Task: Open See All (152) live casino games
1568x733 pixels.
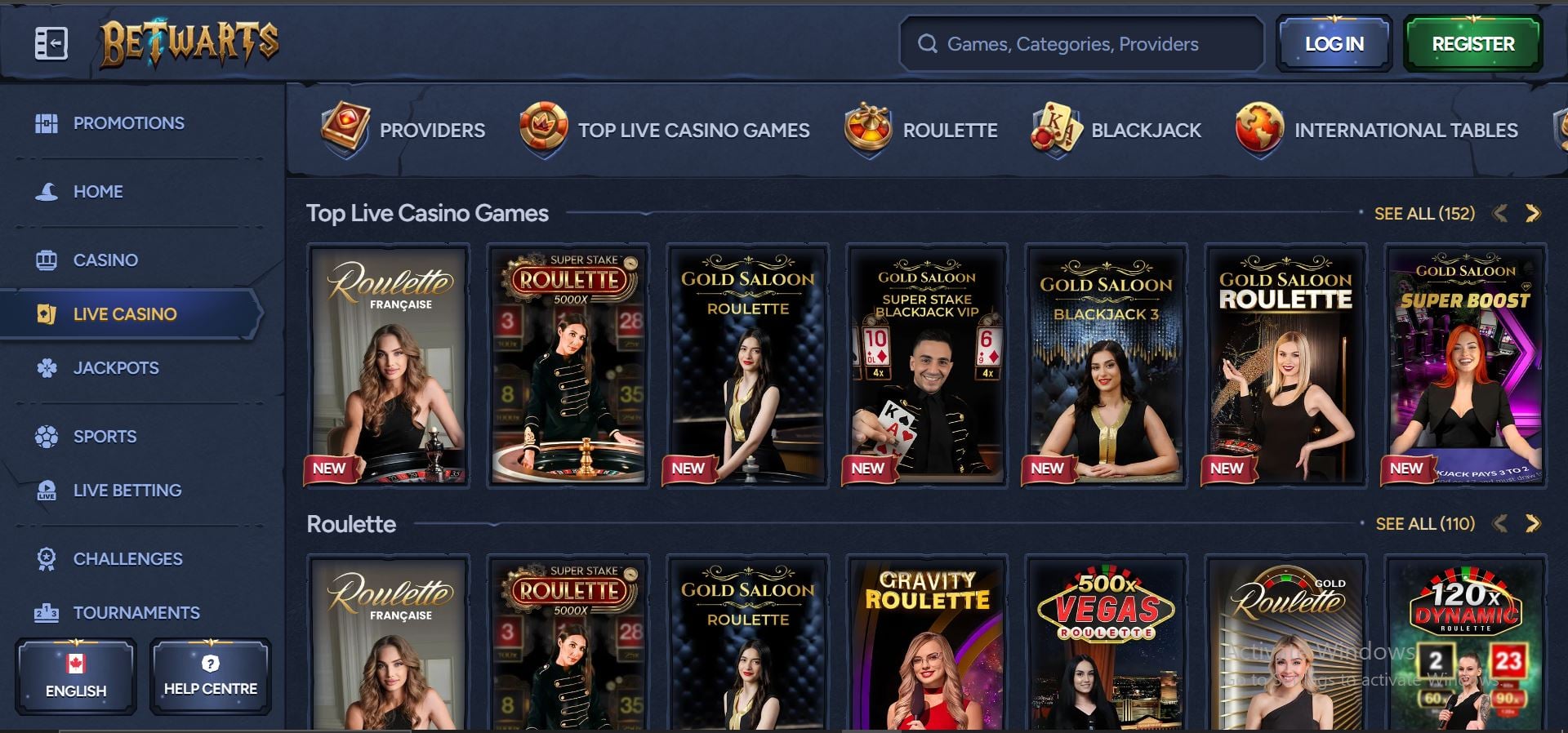Action: coord(1425,214)
